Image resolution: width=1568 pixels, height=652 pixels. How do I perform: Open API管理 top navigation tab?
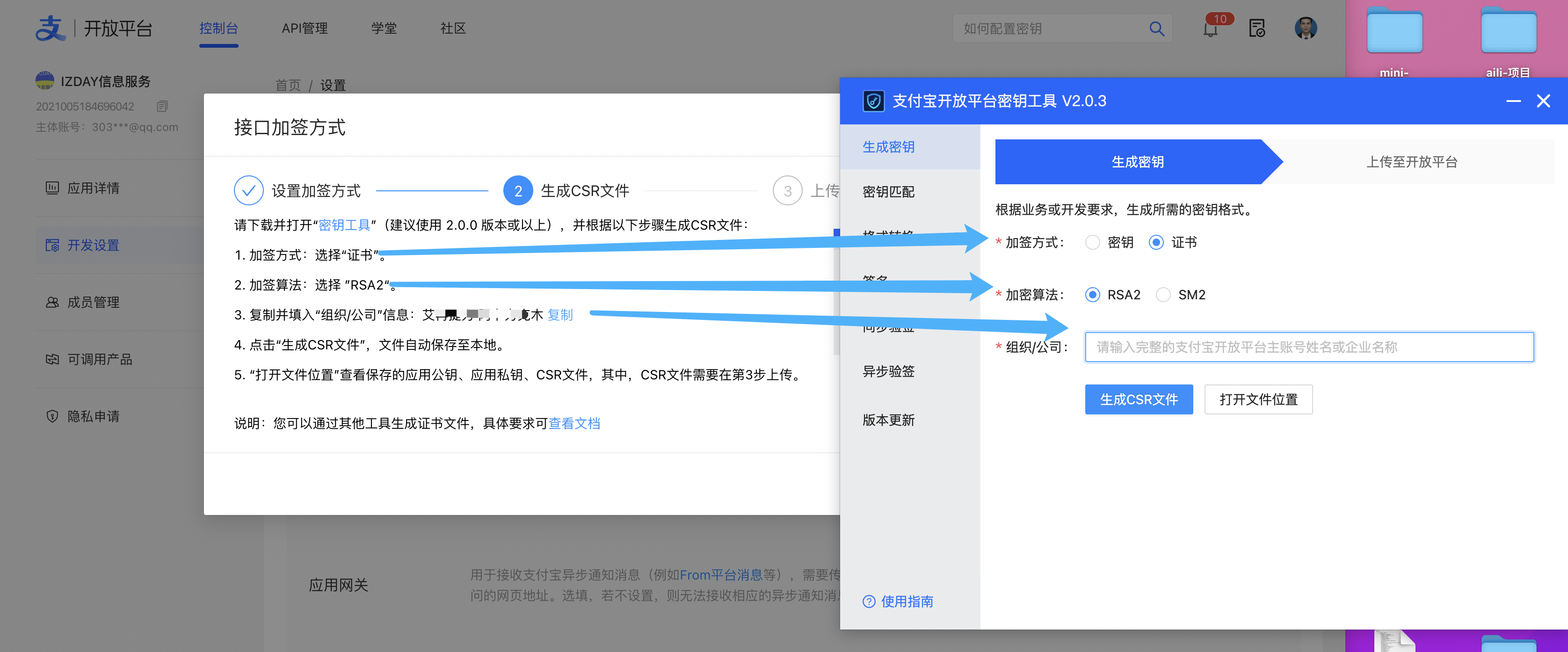click(x=305, y=29)
